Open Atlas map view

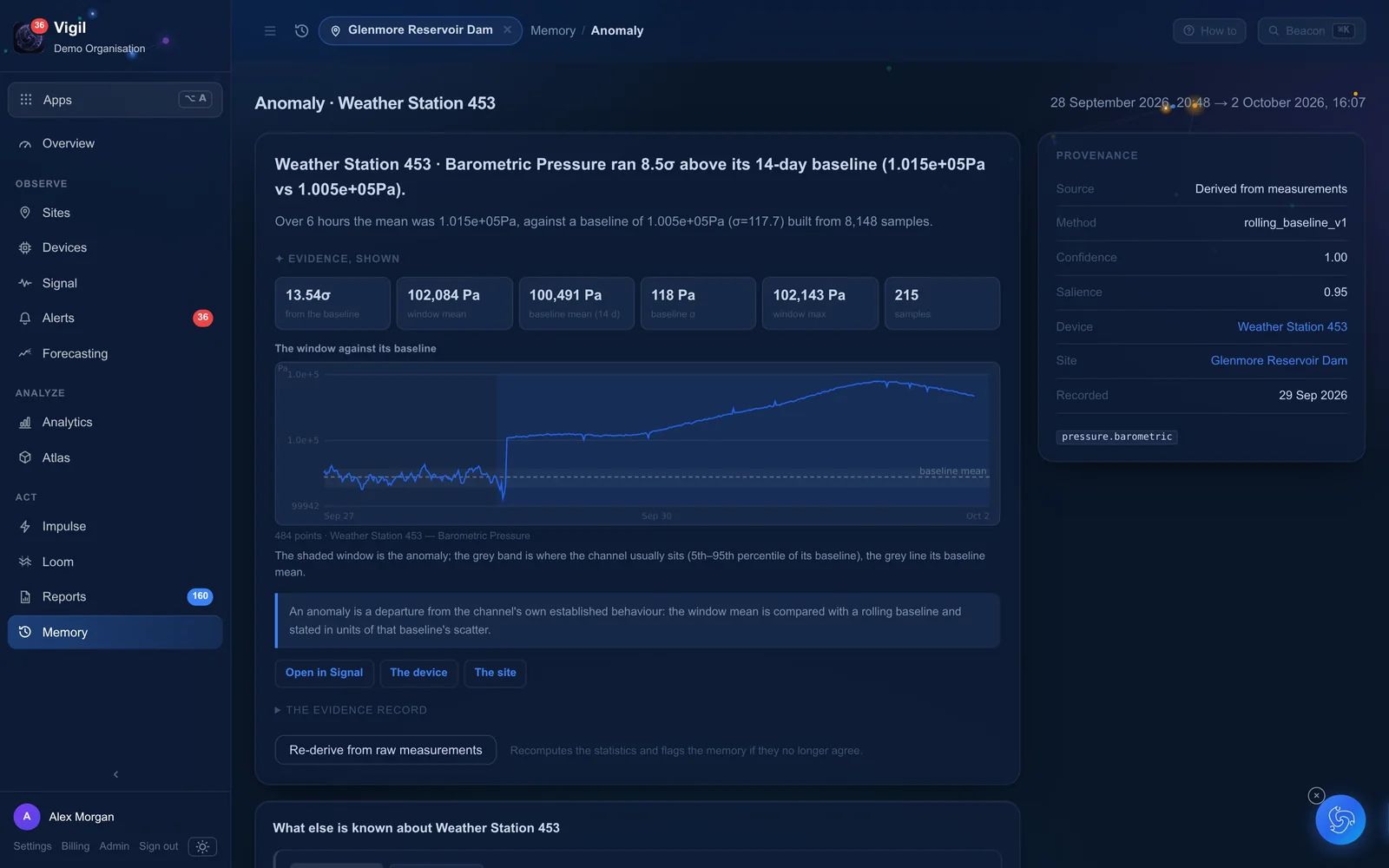click(x=115, y=457)
